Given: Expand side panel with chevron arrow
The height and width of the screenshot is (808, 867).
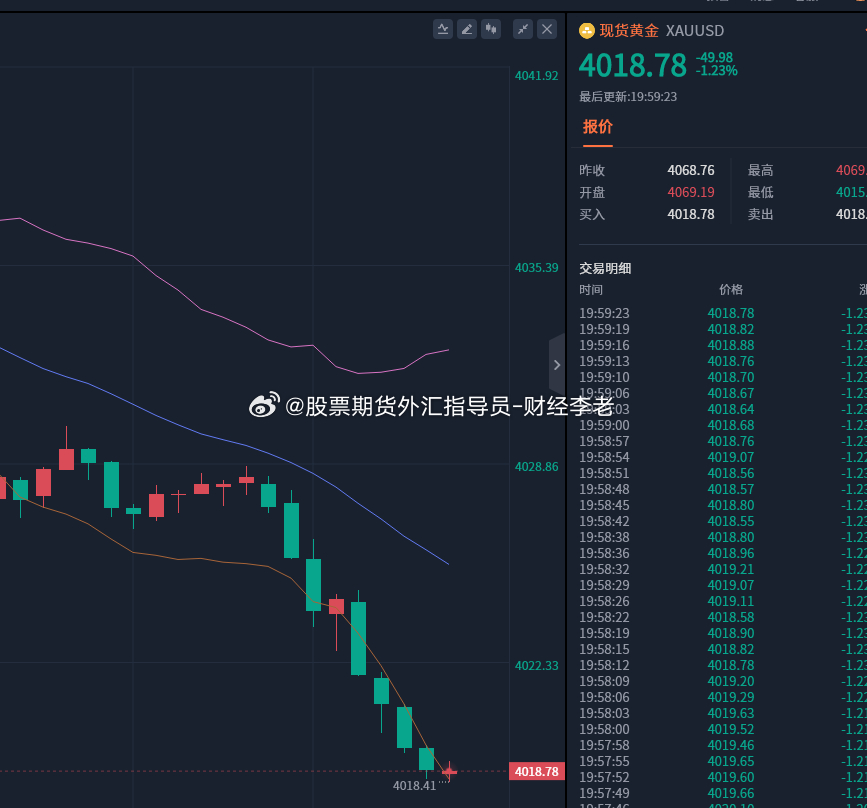Looking at the screenshot, I should pos(557,365).
